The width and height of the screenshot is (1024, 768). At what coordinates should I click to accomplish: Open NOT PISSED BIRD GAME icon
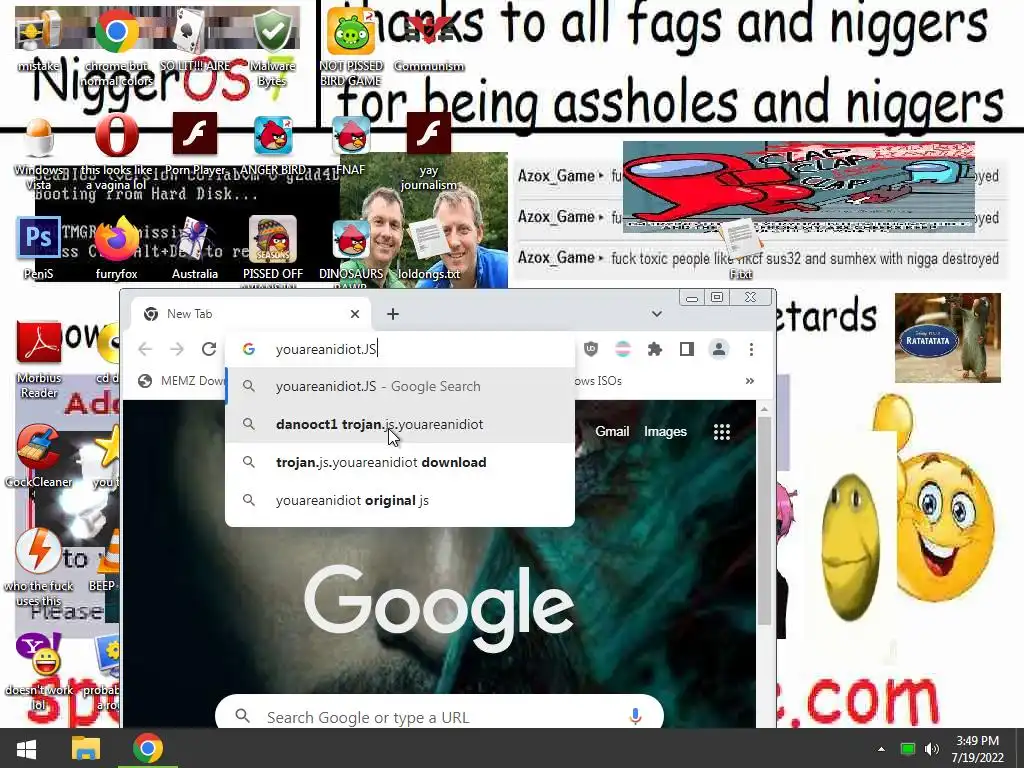coord(351,48)
